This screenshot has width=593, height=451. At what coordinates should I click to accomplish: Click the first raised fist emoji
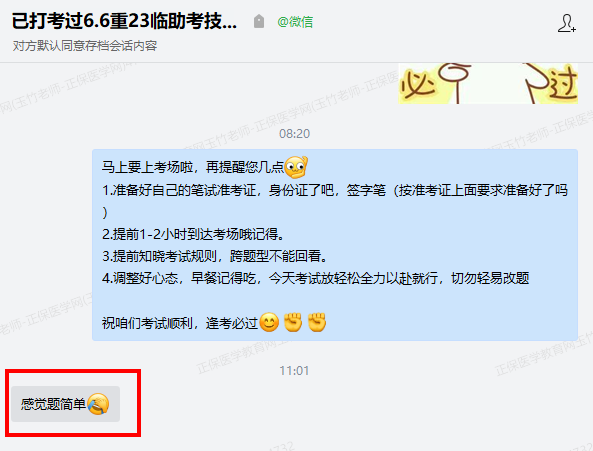click(293, 322)
